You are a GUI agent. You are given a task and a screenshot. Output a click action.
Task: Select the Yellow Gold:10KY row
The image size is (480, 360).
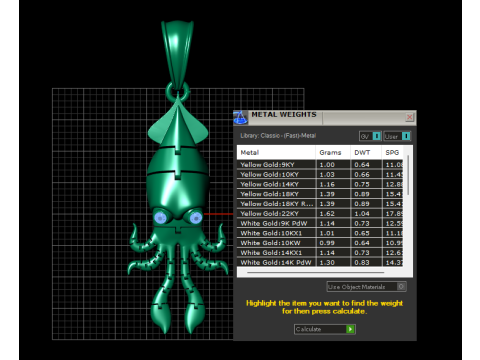click(320, 174)
